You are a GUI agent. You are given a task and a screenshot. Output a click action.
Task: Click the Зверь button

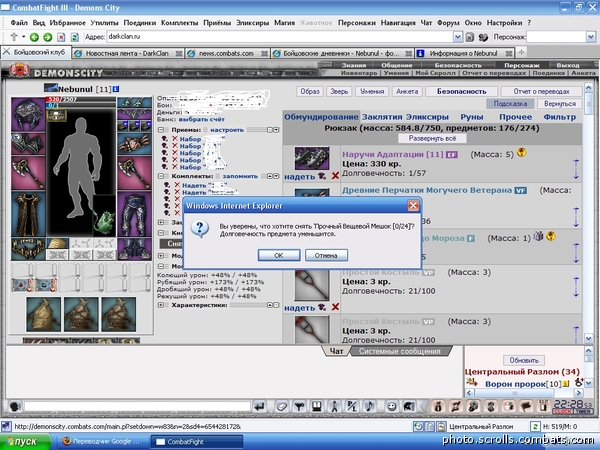(339, 91)
